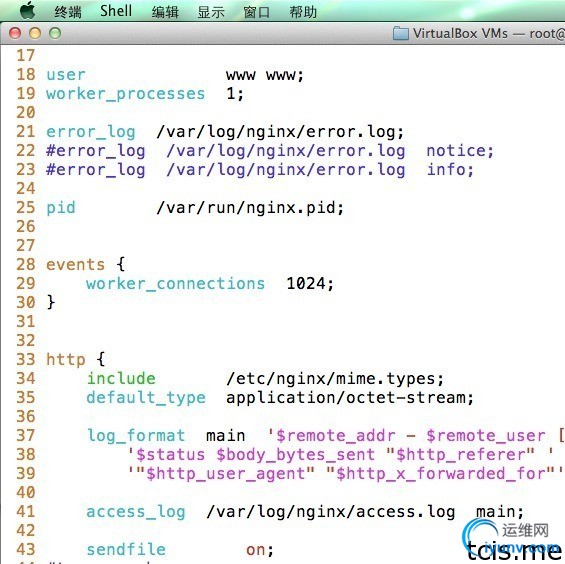Click the 'user' directive on line 18
565x564 pixels.
tap(66, 75)
